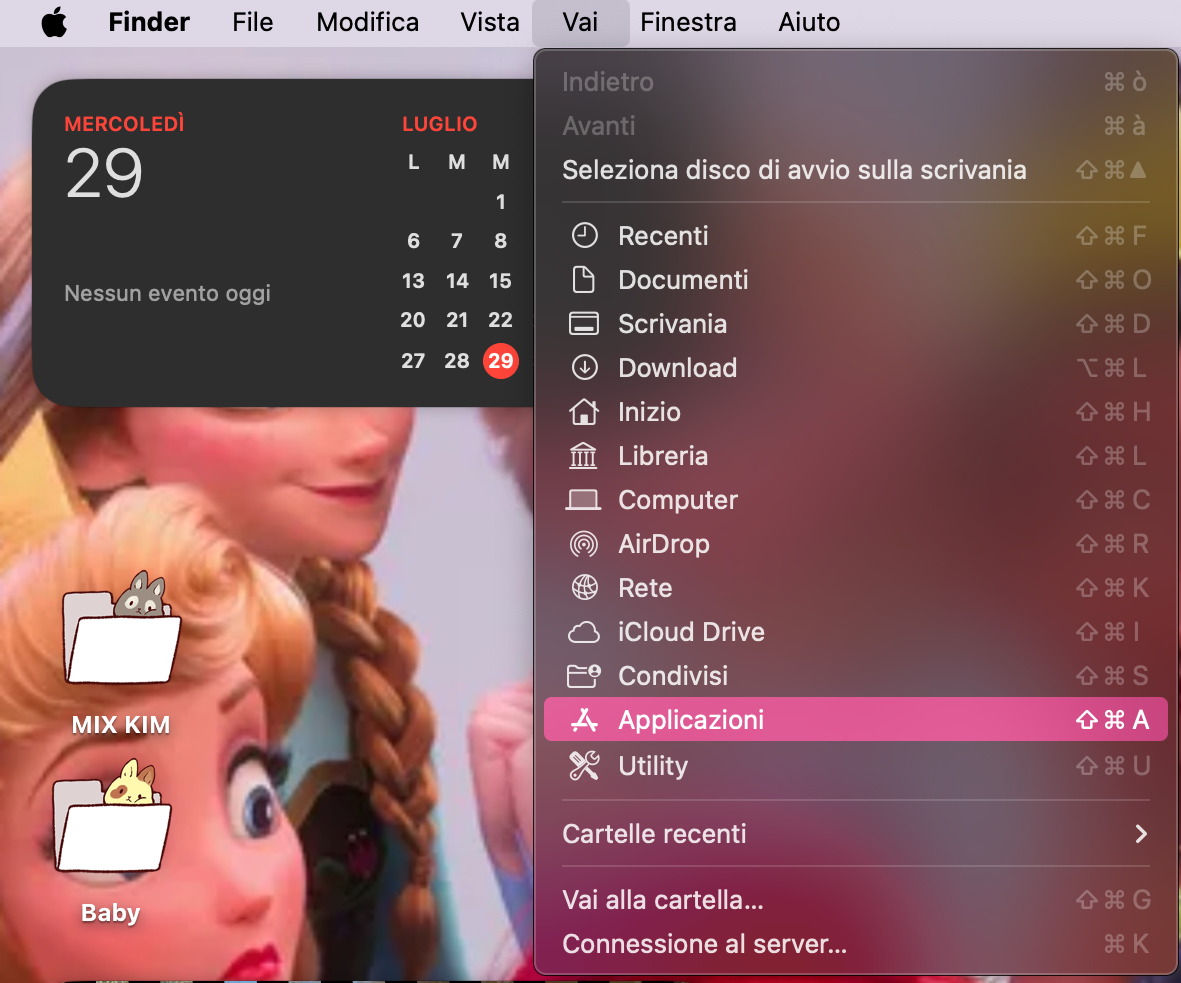Select Condivisi from Vai menu

(x=856, y=676)
